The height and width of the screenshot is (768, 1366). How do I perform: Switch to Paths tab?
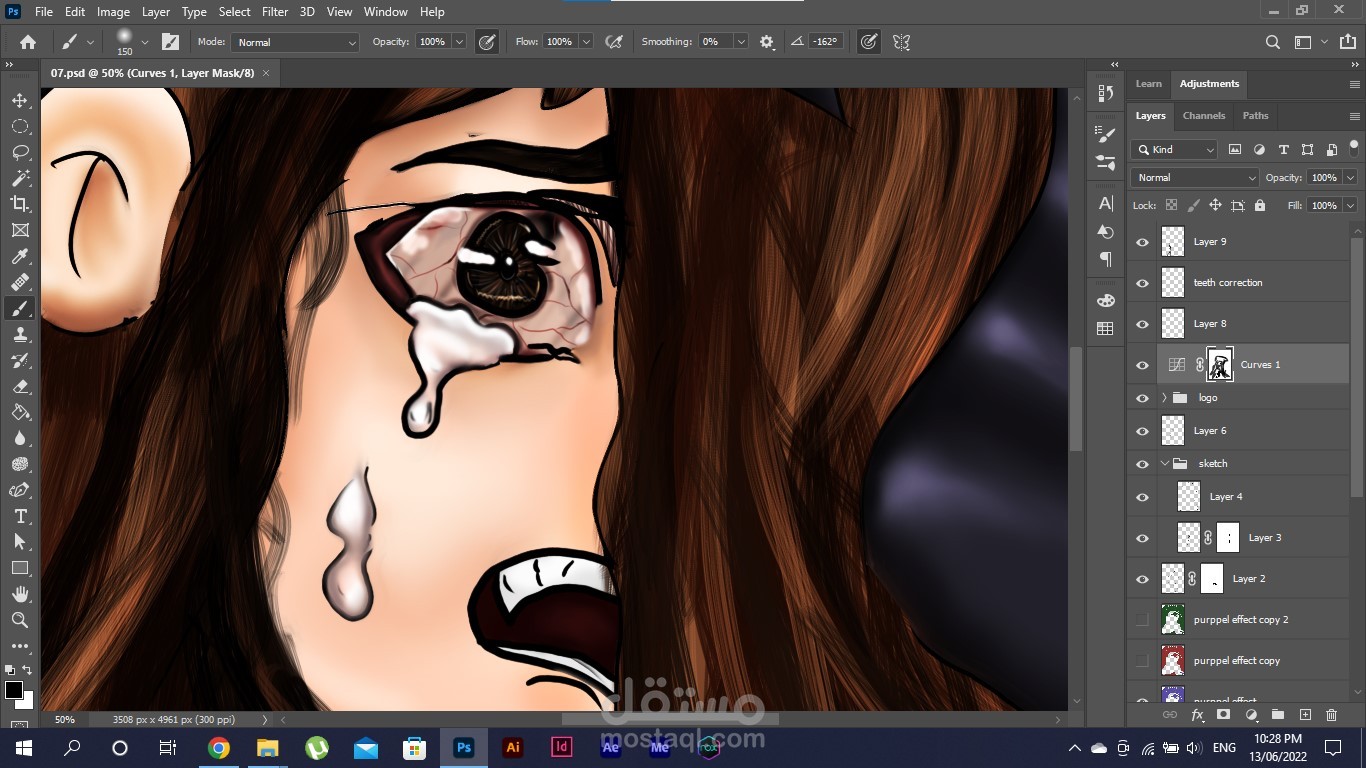[x=1256, y=116]
